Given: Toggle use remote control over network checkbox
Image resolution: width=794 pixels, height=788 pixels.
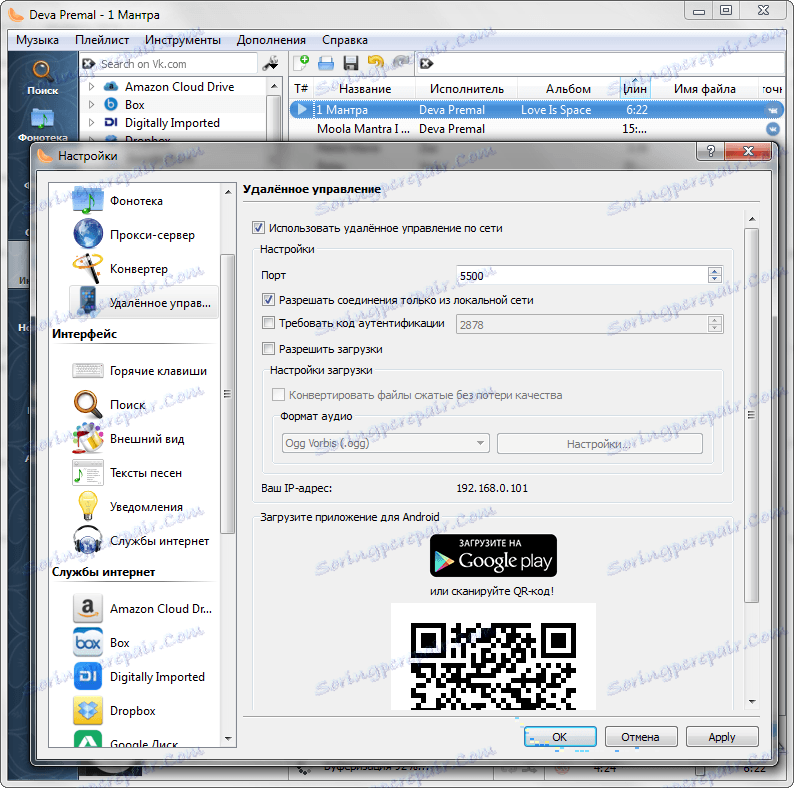Looking at the screenshot, I should pyautogui.click(x=258, y=228).
